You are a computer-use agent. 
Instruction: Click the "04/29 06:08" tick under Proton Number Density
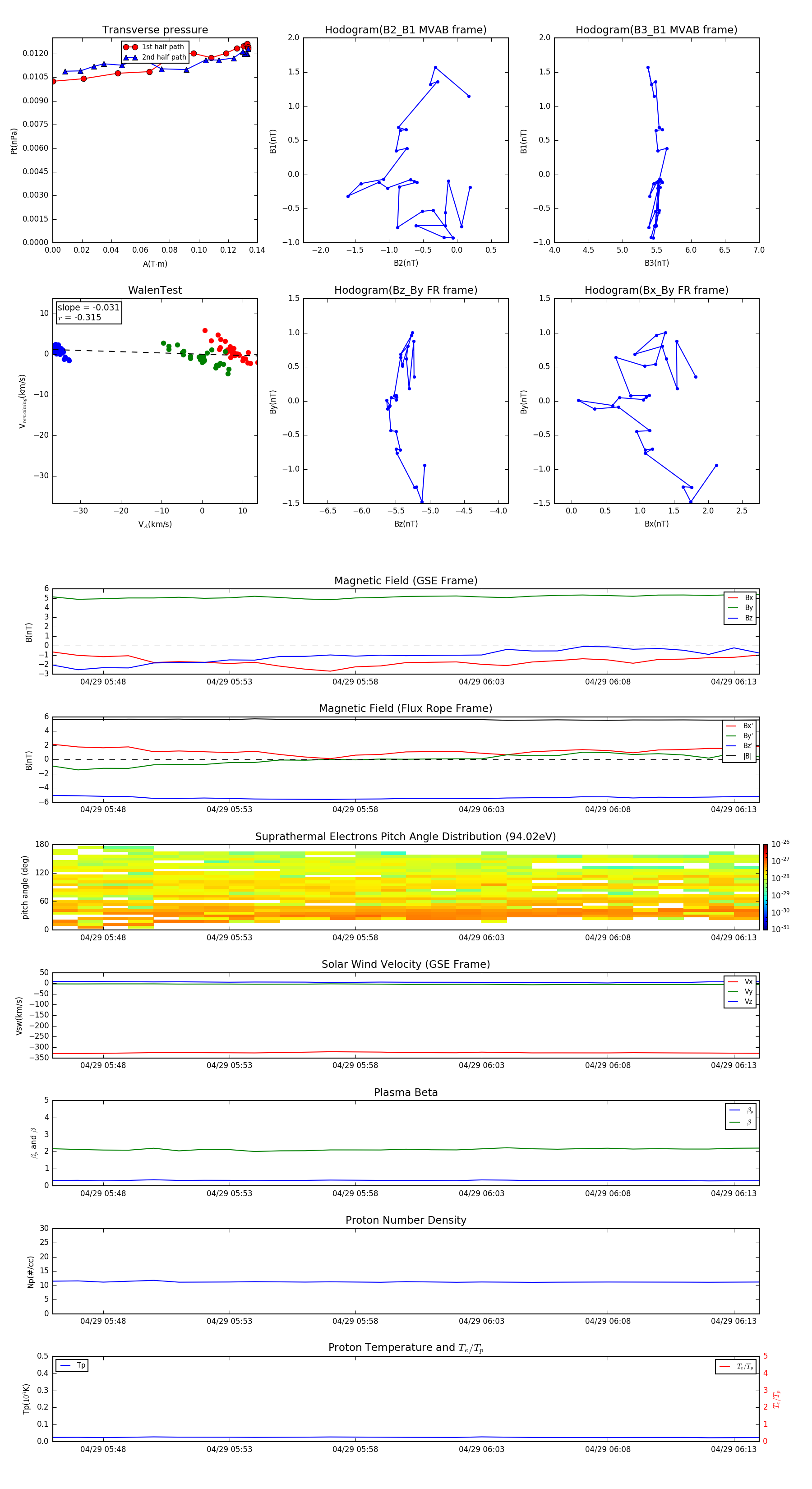click(607, 1321)
